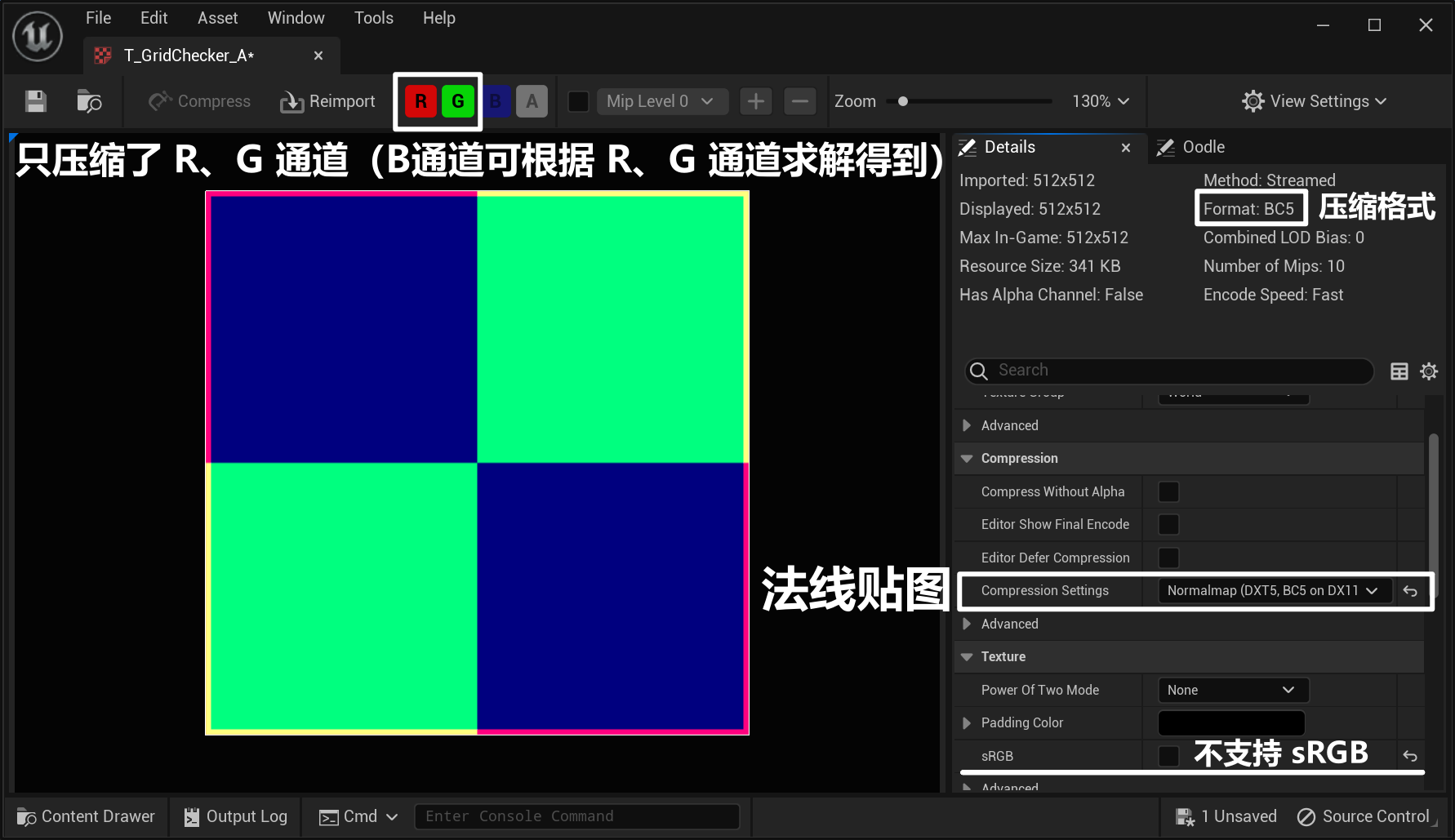This screenshot has height=840, width=1455.
Task: Toggle the Blue channel button
Action: [496, 101]
